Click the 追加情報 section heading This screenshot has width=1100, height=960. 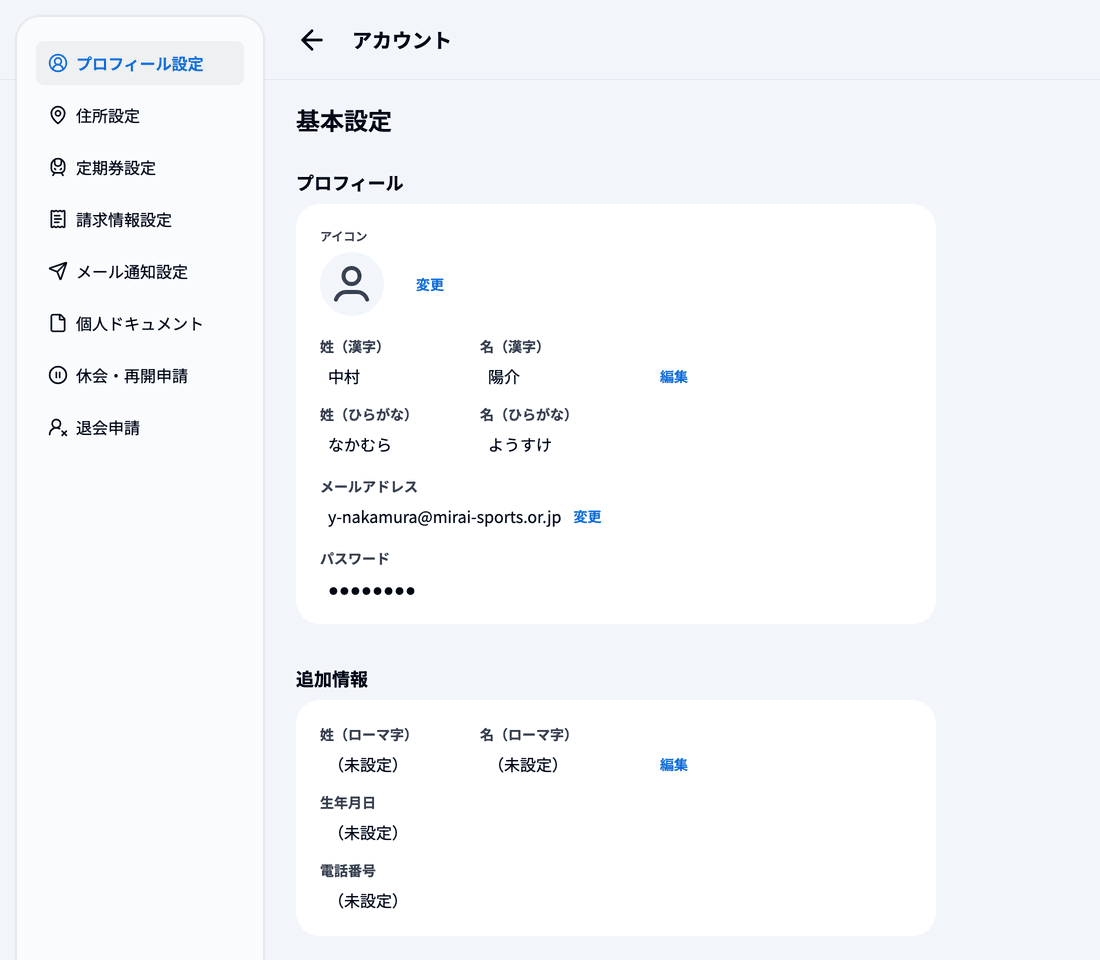pos(332,679)
